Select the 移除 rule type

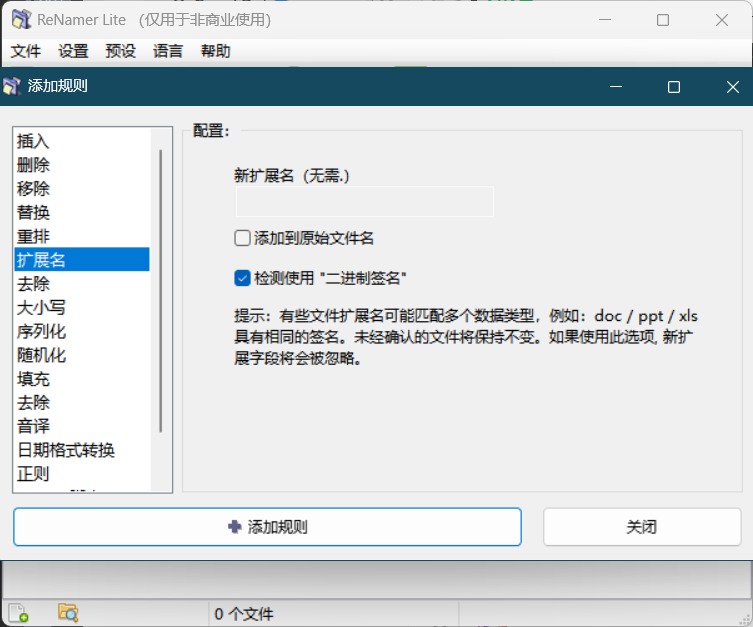pos(82,188)
